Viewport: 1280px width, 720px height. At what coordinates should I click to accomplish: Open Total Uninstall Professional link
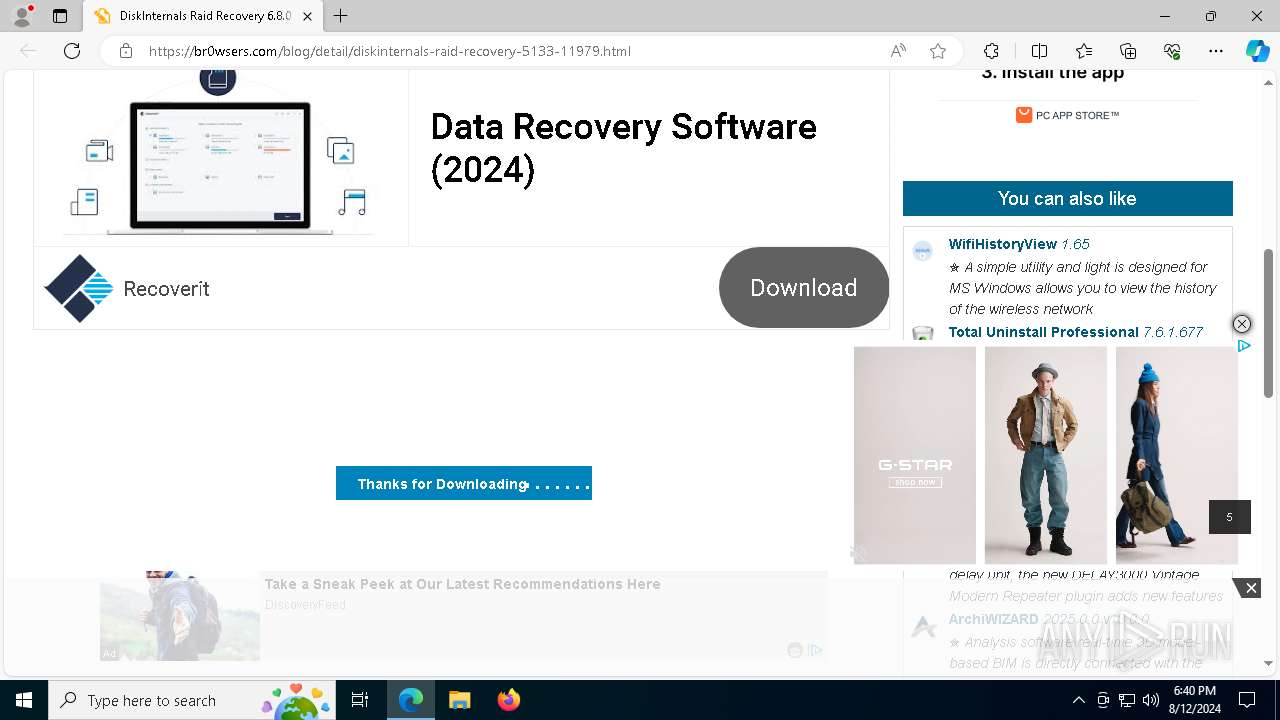[x=1076, y=332]
